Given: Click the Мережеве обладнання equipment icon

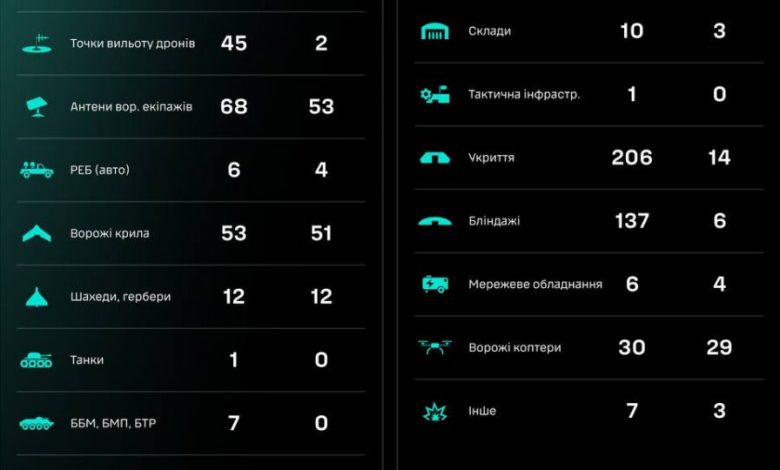Looking at the screenshot, I should coord(435,284).
